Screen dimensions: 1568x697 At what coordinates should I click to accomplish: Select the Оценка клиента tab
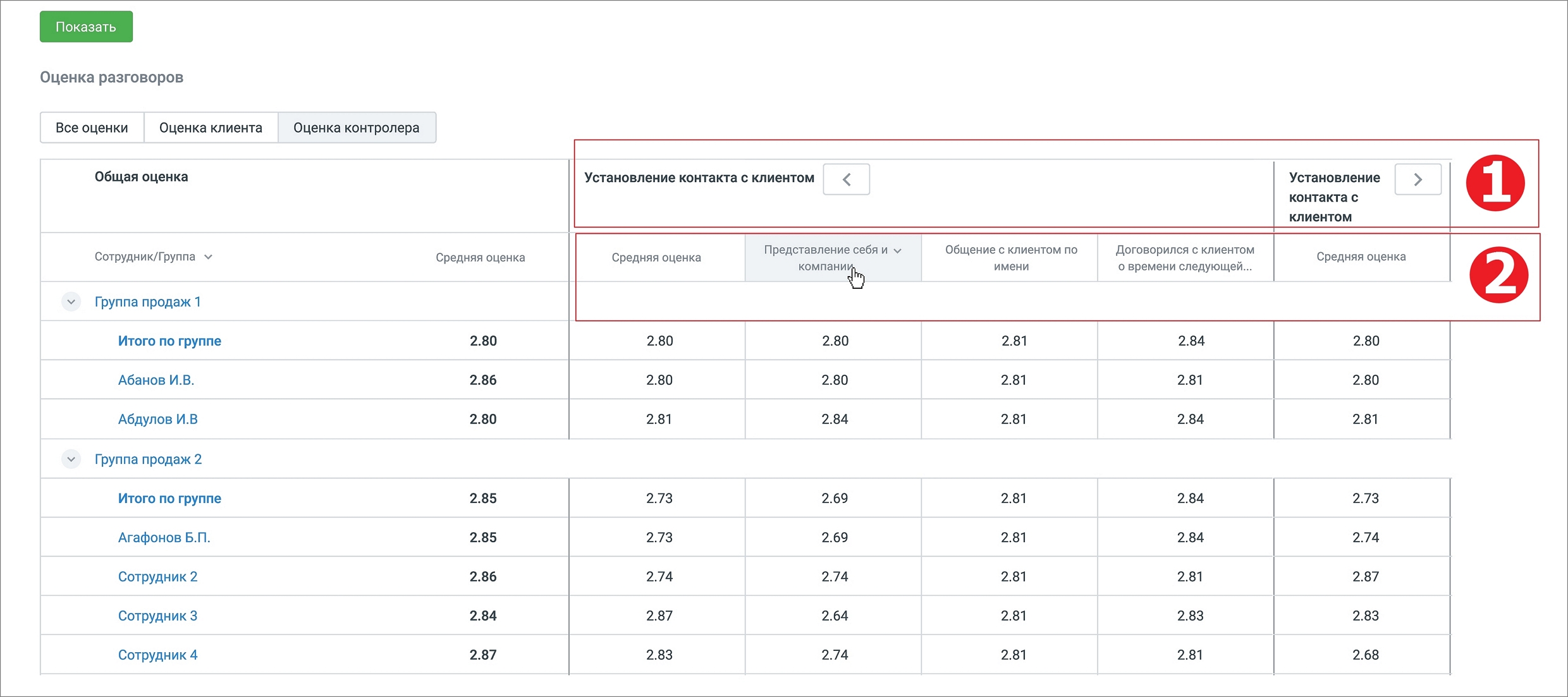click(x=211, y=128)
